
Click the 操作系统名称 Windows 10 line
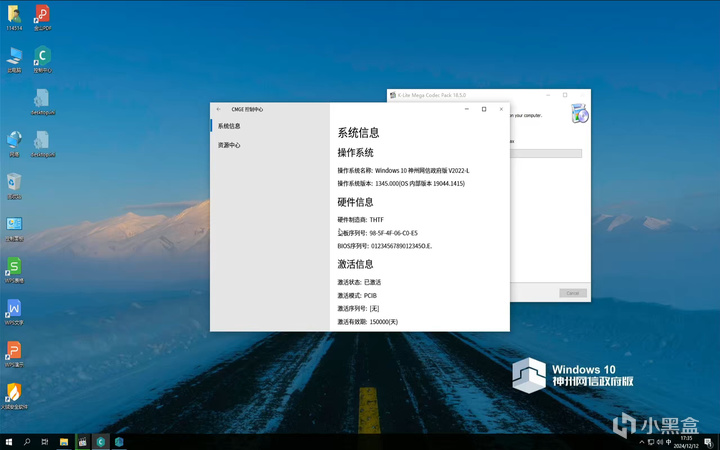(403, 170)
